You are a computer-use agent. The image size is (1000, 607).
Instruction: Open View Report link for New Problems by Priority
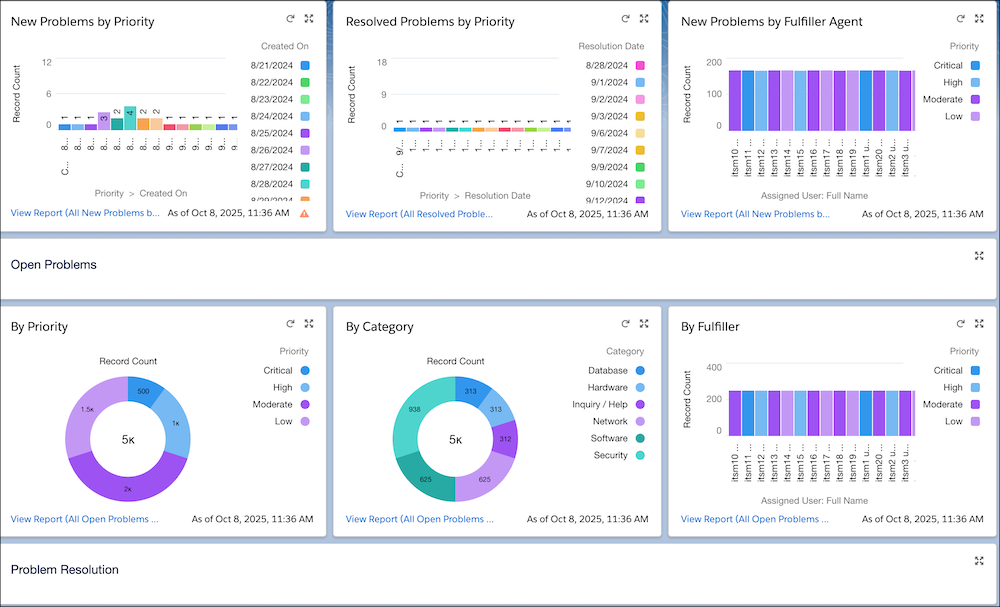[85, 213]
